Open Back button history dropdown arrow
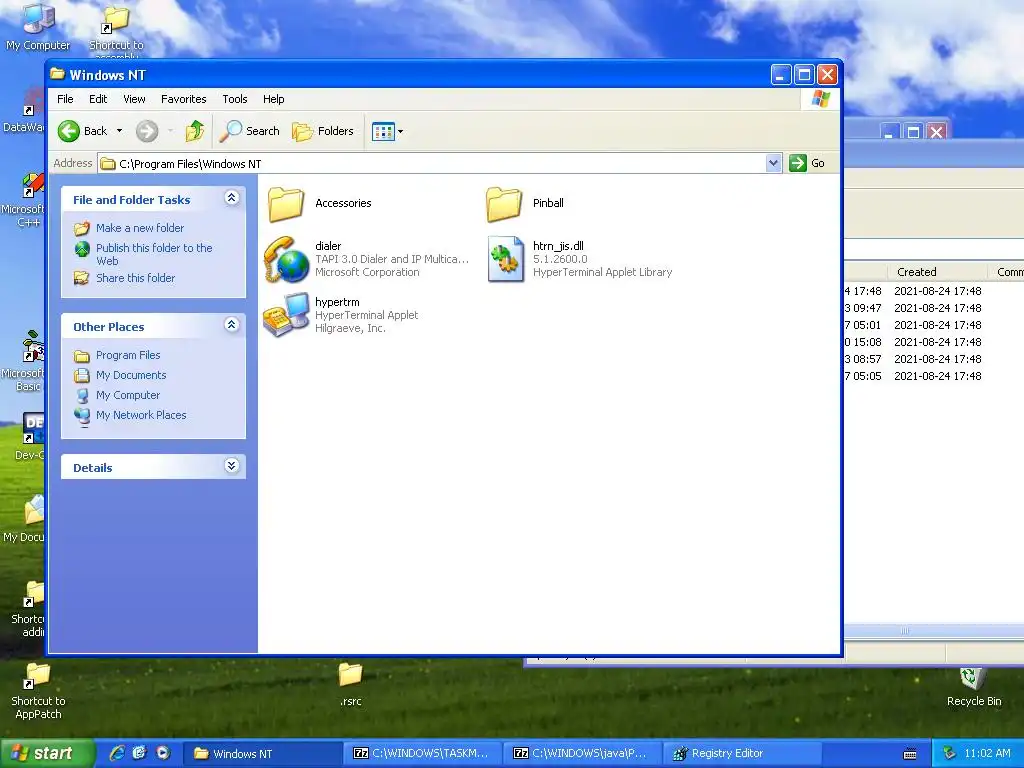The height and width of the screenshot is (768, 1024). [x=120, y=131]
